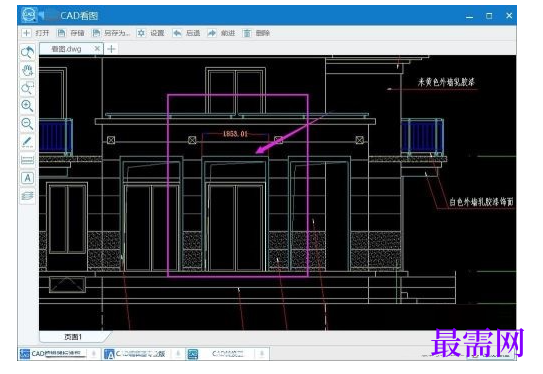The image size is (543, 374).
Task: Click the Zoom Out magnifier
Action: tap(27, 124)
